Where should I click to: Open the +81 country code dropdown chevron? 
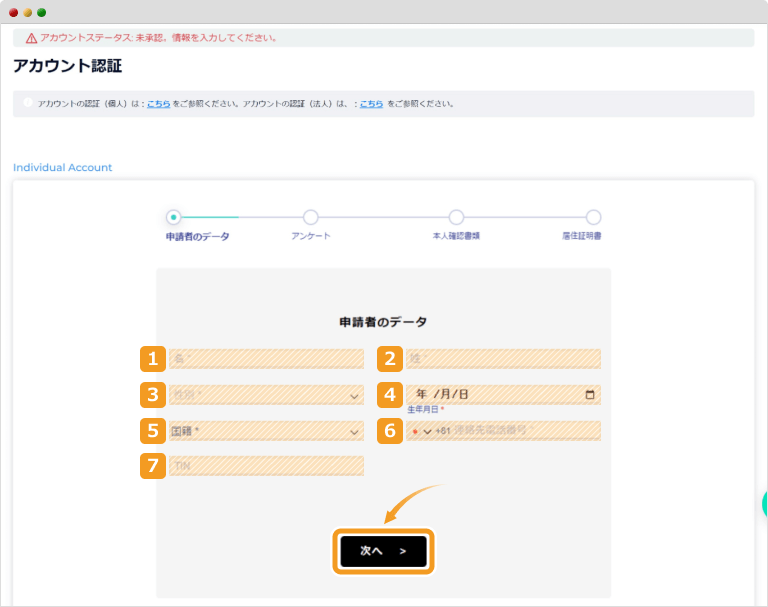tap(427, 432)
